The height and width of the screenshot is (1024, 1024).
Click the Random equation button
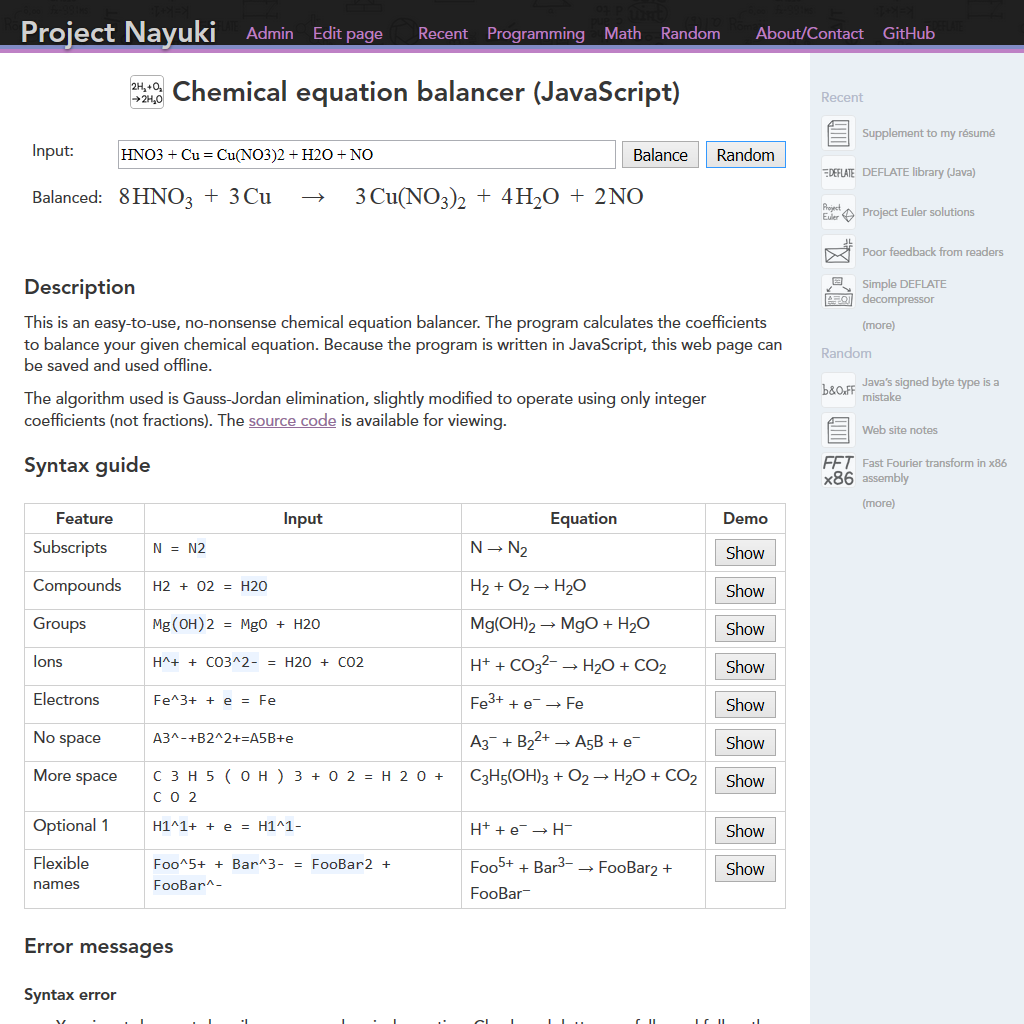[745, 155]
